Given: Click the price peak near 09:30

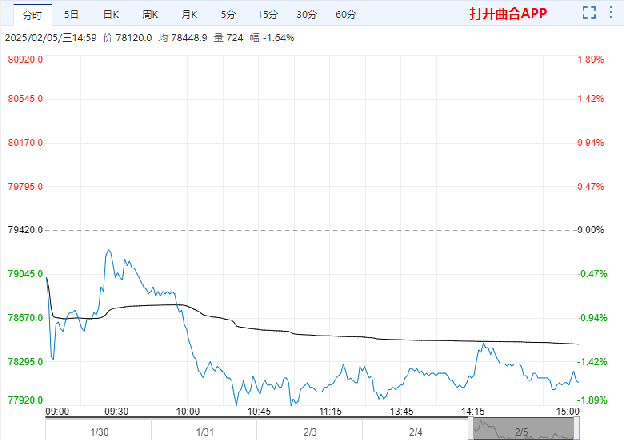Looking at the screenshot, I should [x=108, y=251].
